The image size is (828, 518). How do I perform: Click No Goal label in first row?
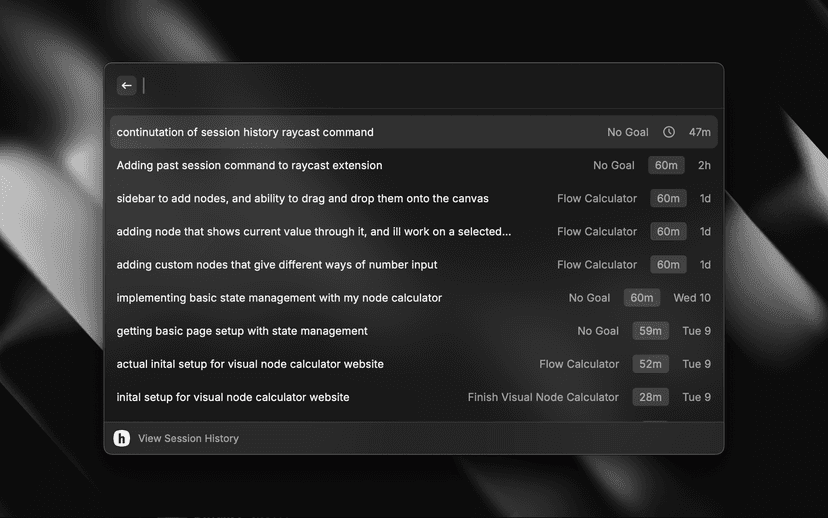point(627,132)
